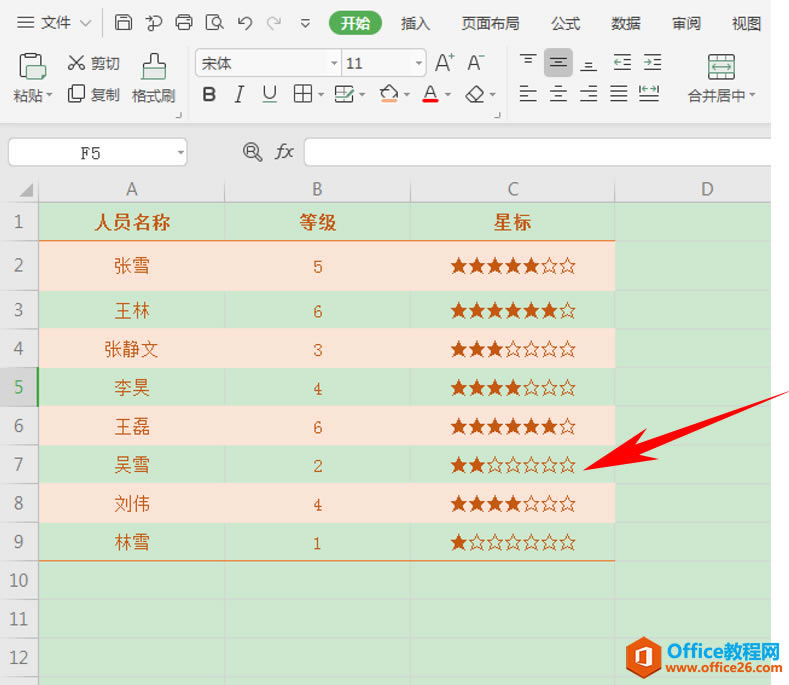Expand the font color dropdown arrow
The width and height of the screenshot is (789, 685).
pos(448,94)
